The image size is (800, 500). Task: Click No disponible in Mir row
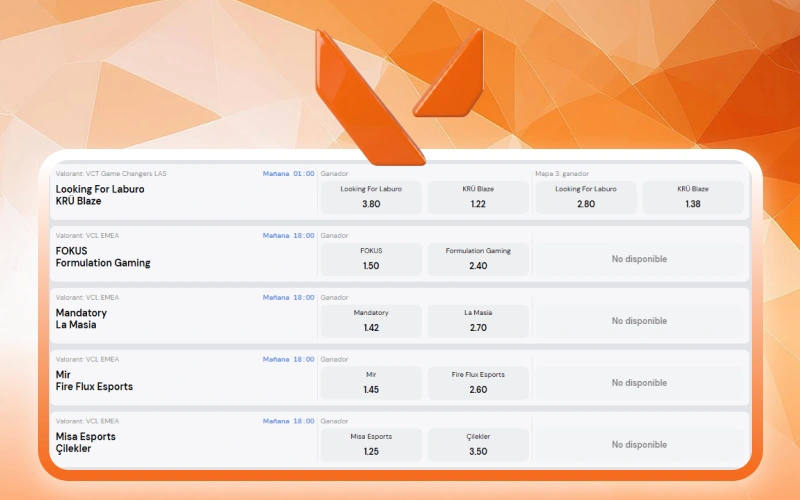(639, 382)
